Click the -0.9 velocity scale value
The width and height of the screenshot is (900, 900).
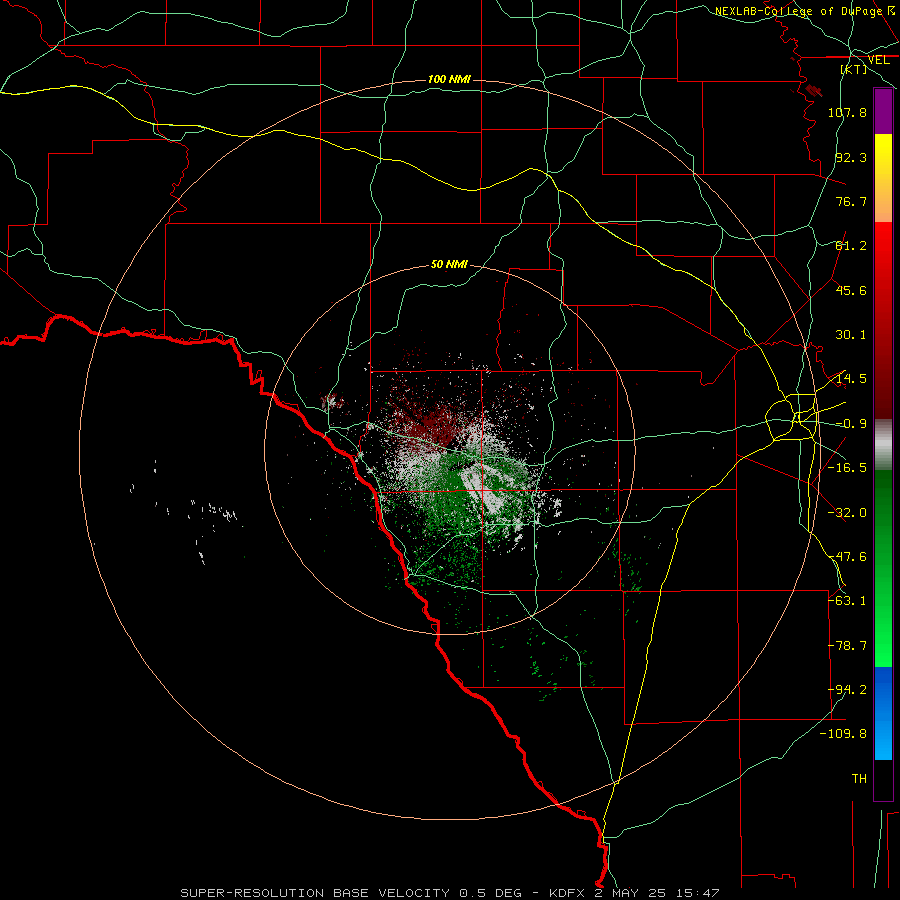point(851,424)
